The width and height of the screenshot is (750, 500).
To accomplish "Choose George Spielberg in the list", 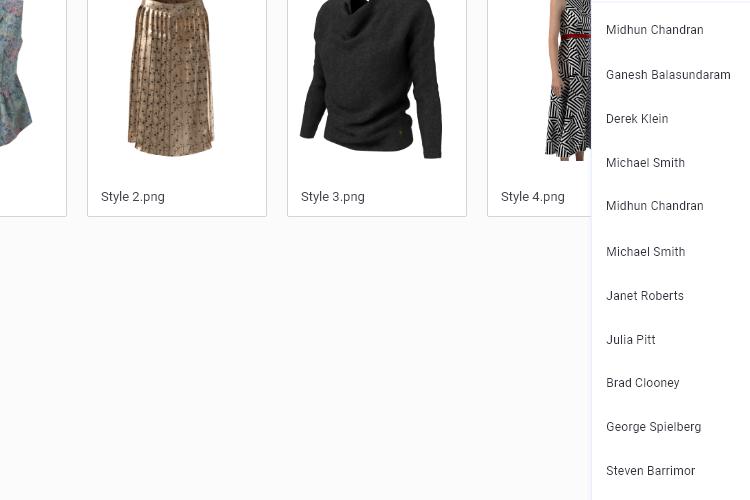I will [653, 427].
